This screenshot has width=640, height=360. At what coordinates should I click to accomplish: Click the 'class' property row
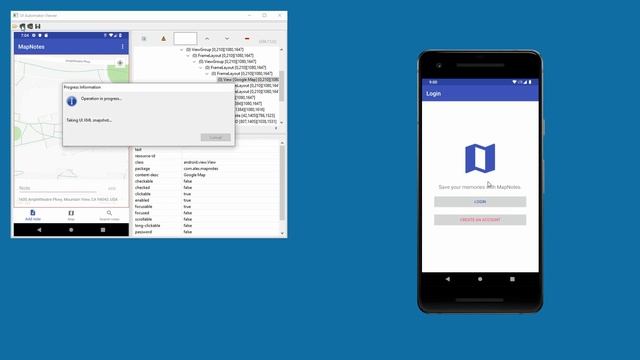point(206,162)
